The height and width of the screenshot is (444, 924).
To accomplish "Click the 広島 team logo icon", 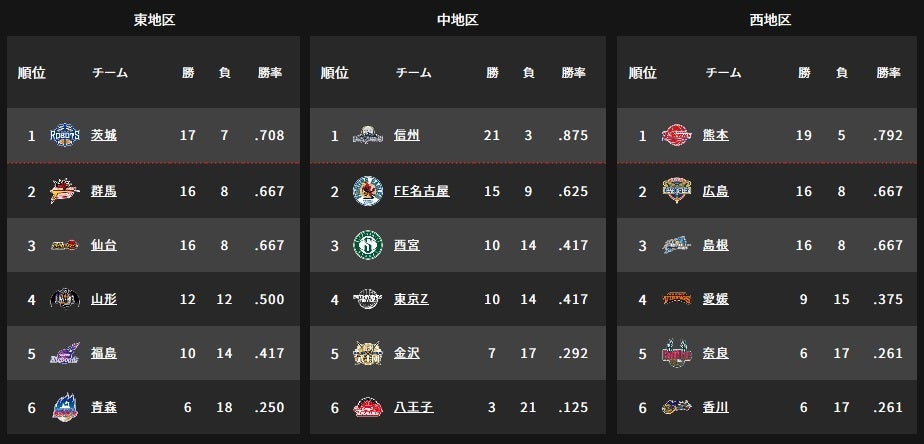I will coord(676,191).
